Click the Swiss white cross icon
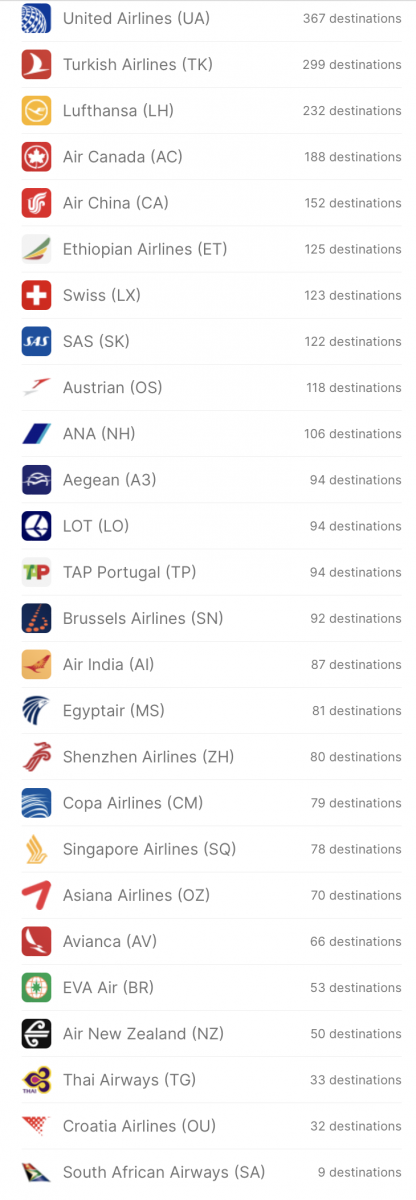 (37, 295)
